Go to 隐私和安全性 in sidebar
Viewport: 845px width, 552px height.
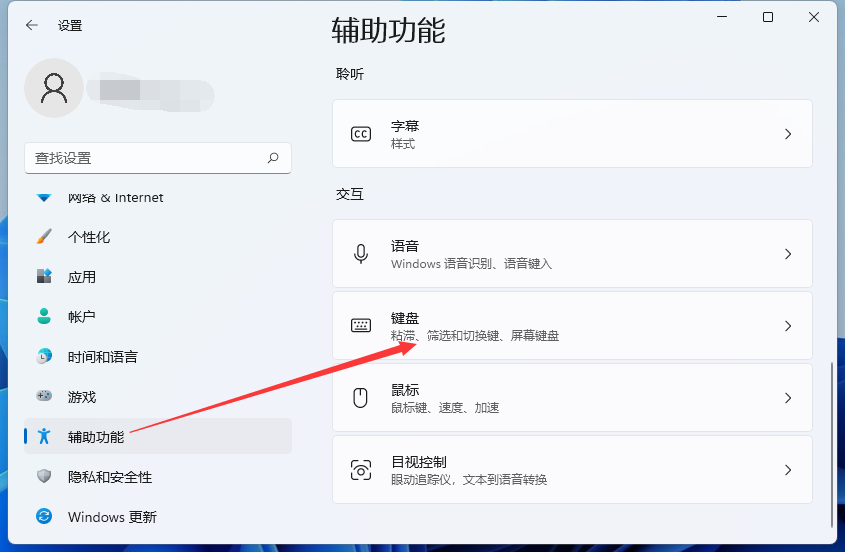coord(110,477)
